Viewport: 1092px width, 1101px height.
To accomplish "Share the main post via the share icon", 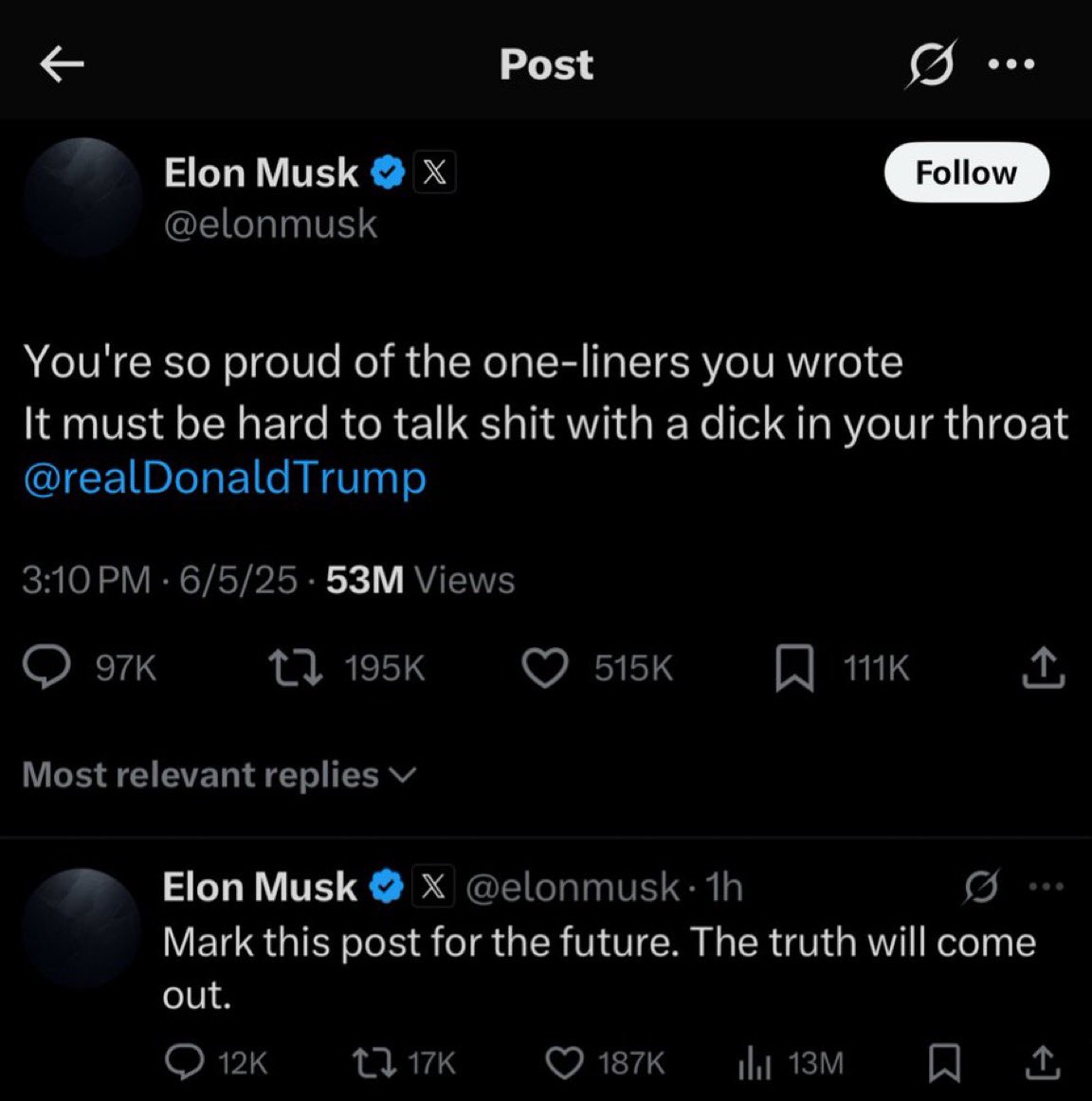I will (1043, 667).
